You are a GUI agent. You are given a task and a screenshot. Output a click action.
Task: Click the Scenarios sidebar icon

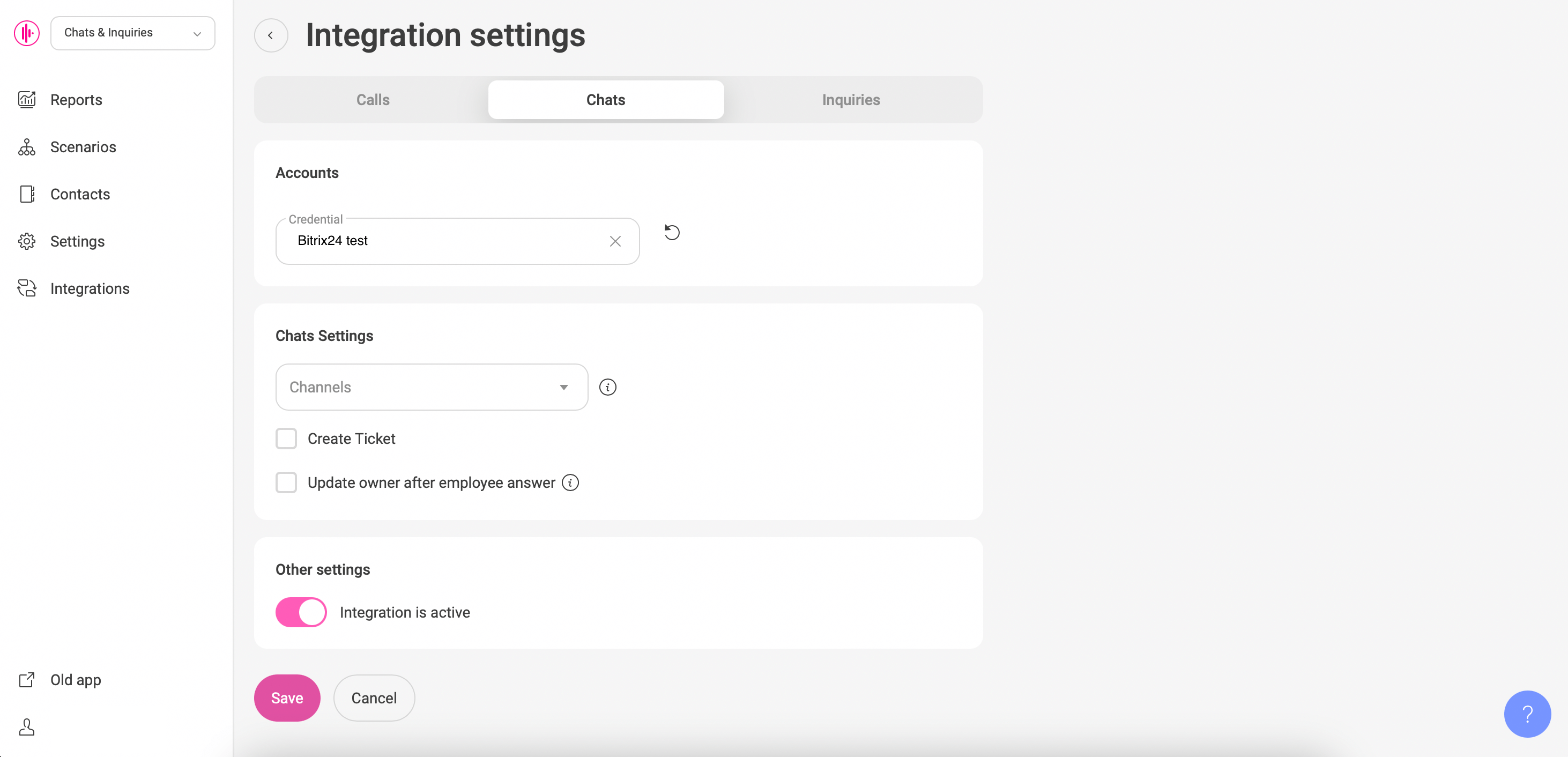(x=27, y=147)
